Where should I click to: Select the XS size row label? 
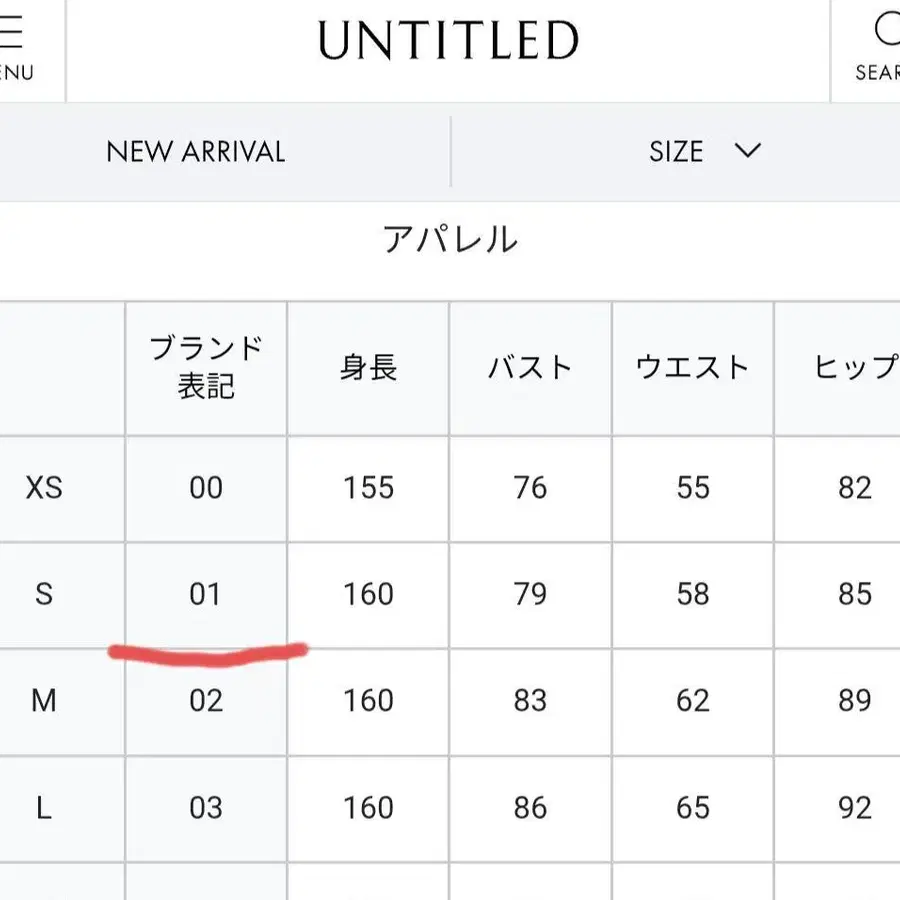tap(44, 488)
